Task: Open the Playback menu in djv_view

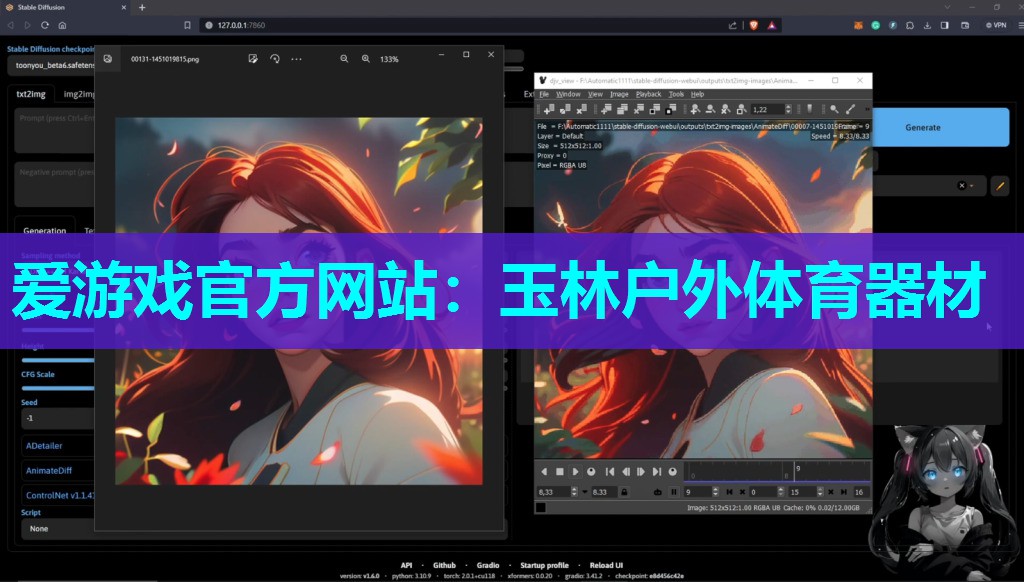Action: coord(648,94)
